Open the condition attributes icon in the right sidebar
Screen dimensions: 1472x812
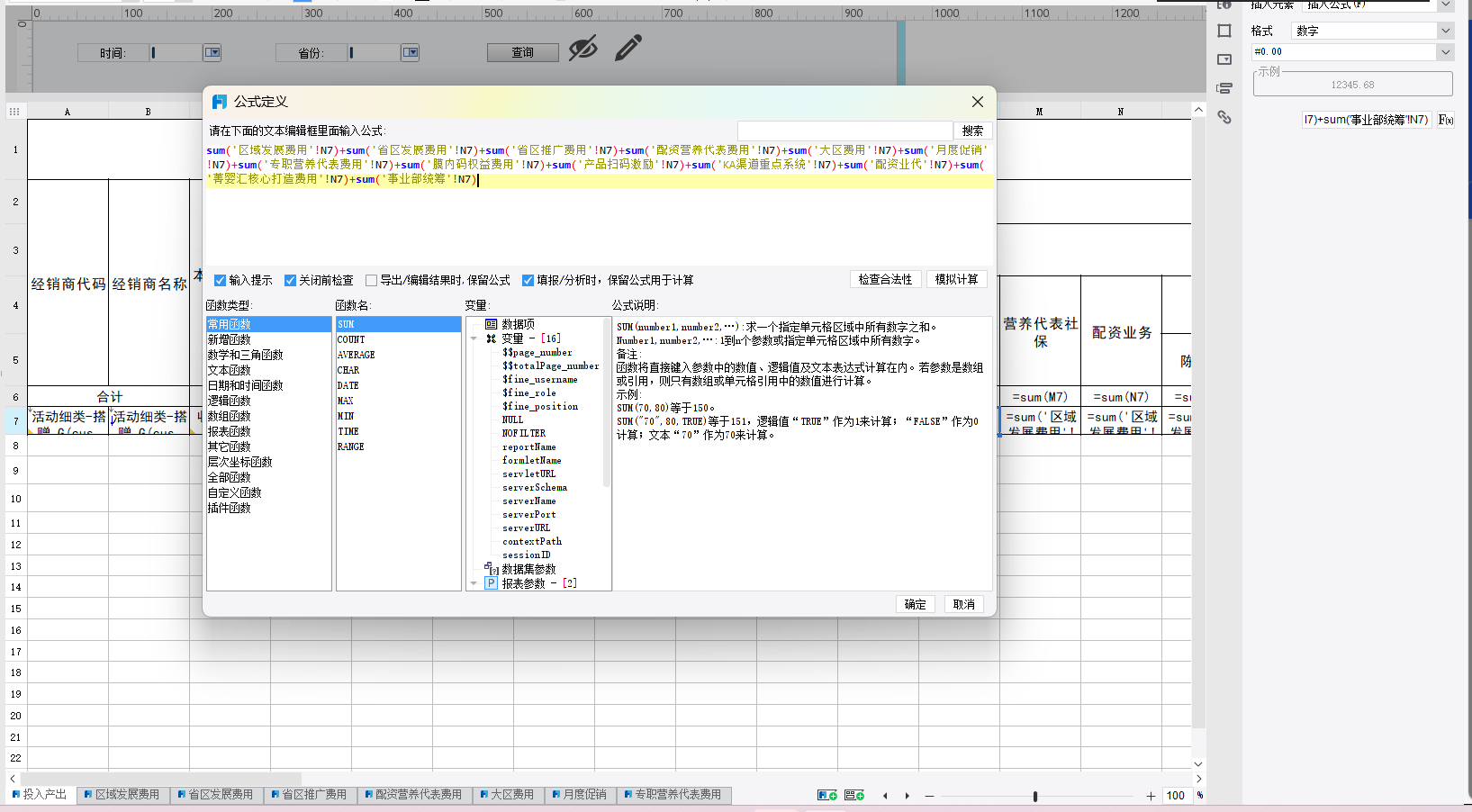1224,88
